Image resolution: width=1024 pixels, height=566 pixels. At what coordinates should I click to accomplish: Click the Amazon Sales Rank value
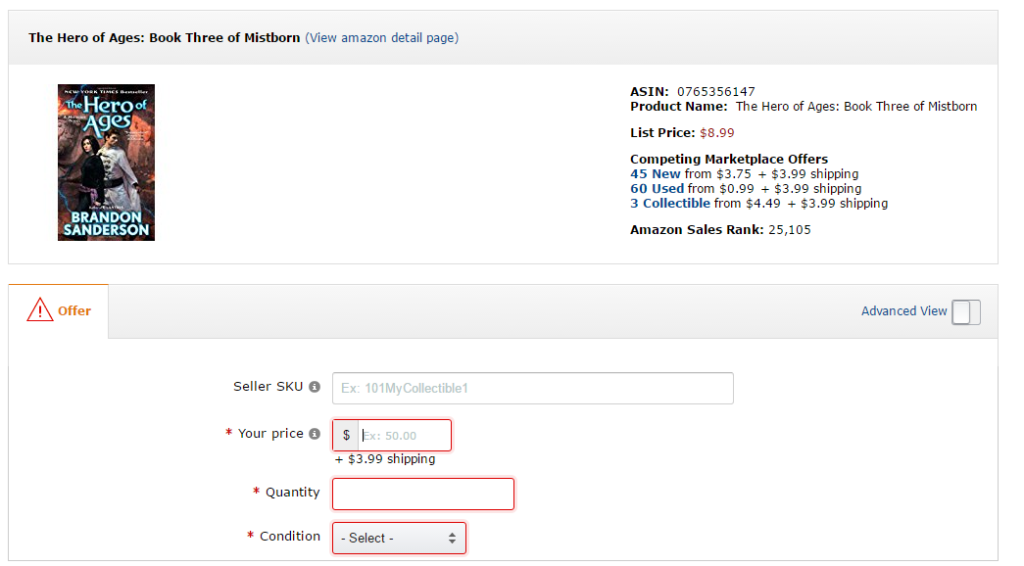(789, 230)
